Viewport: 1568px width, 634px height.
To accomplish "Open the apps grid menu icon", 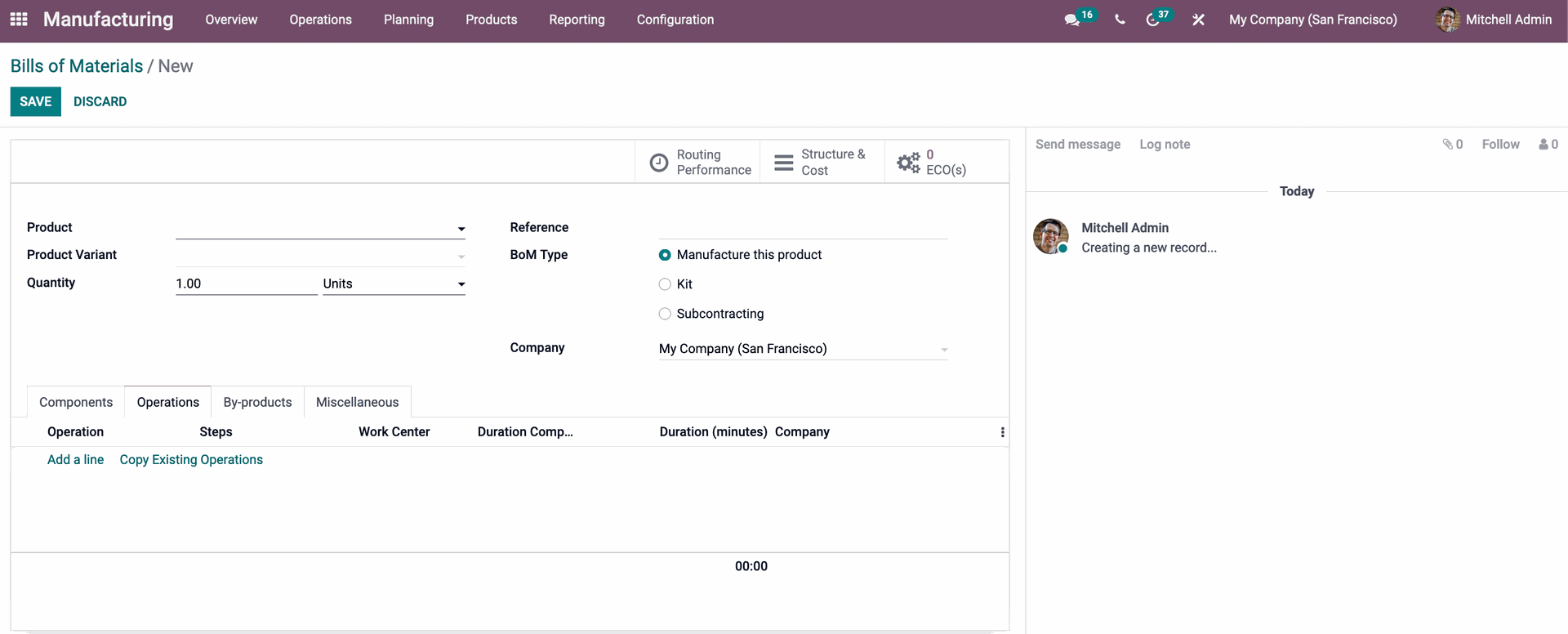I will coord(19,19).
